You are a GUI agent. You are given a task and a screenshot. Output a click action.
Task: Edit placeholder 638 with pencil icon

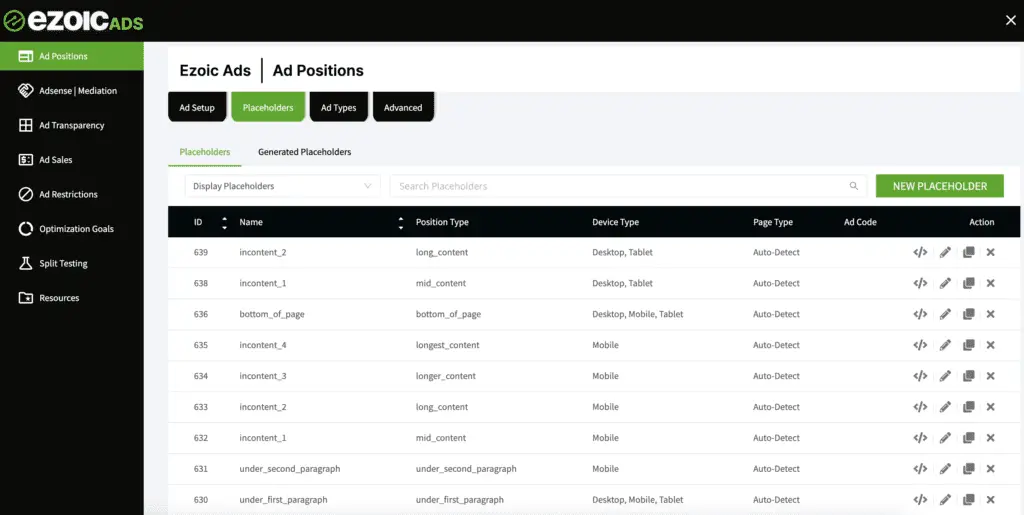click(945, 283)
